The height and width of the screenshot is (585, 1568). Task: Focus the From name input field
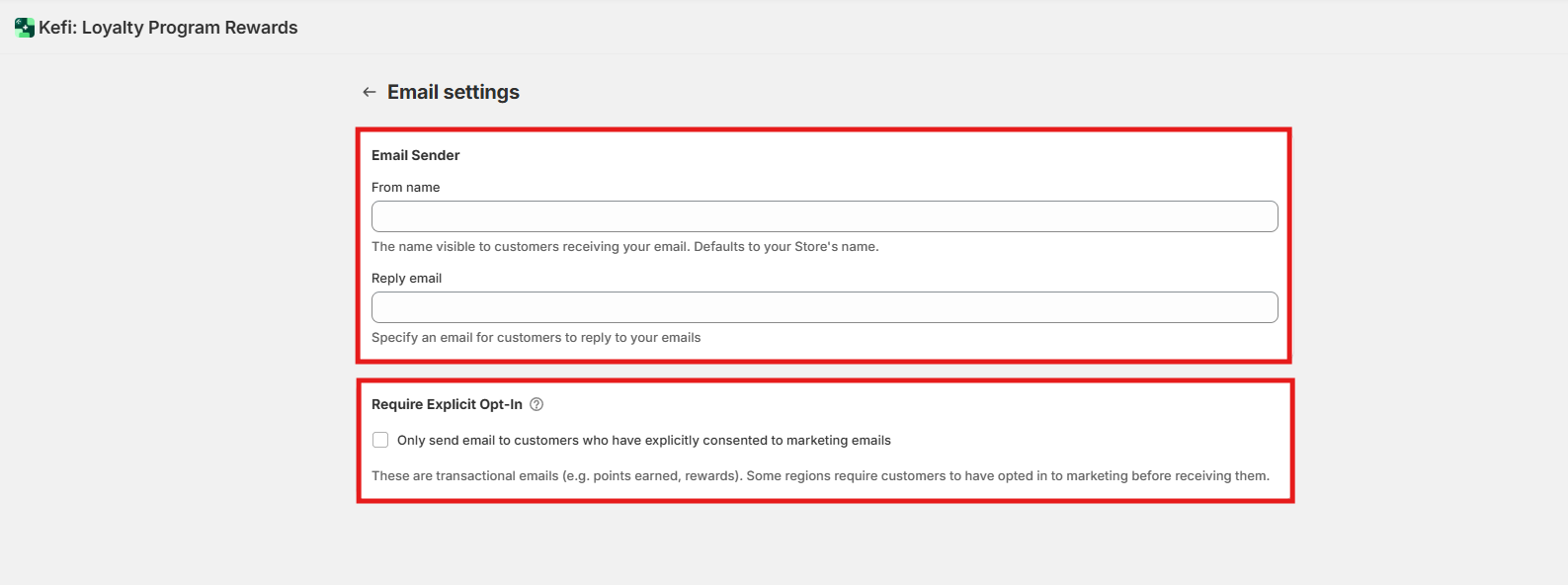click(x=825, y=216)
